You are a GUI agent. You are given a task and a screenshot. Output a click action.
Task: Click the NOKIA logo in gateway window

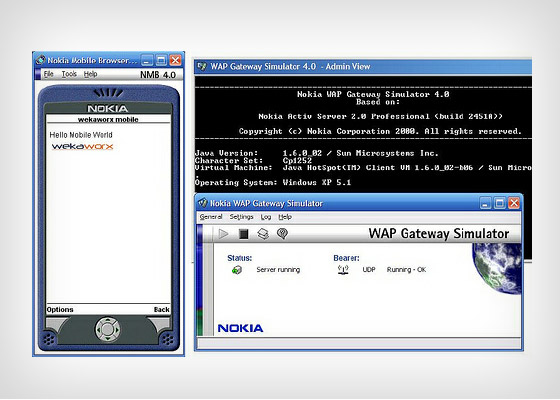click(x=240, y=328)
